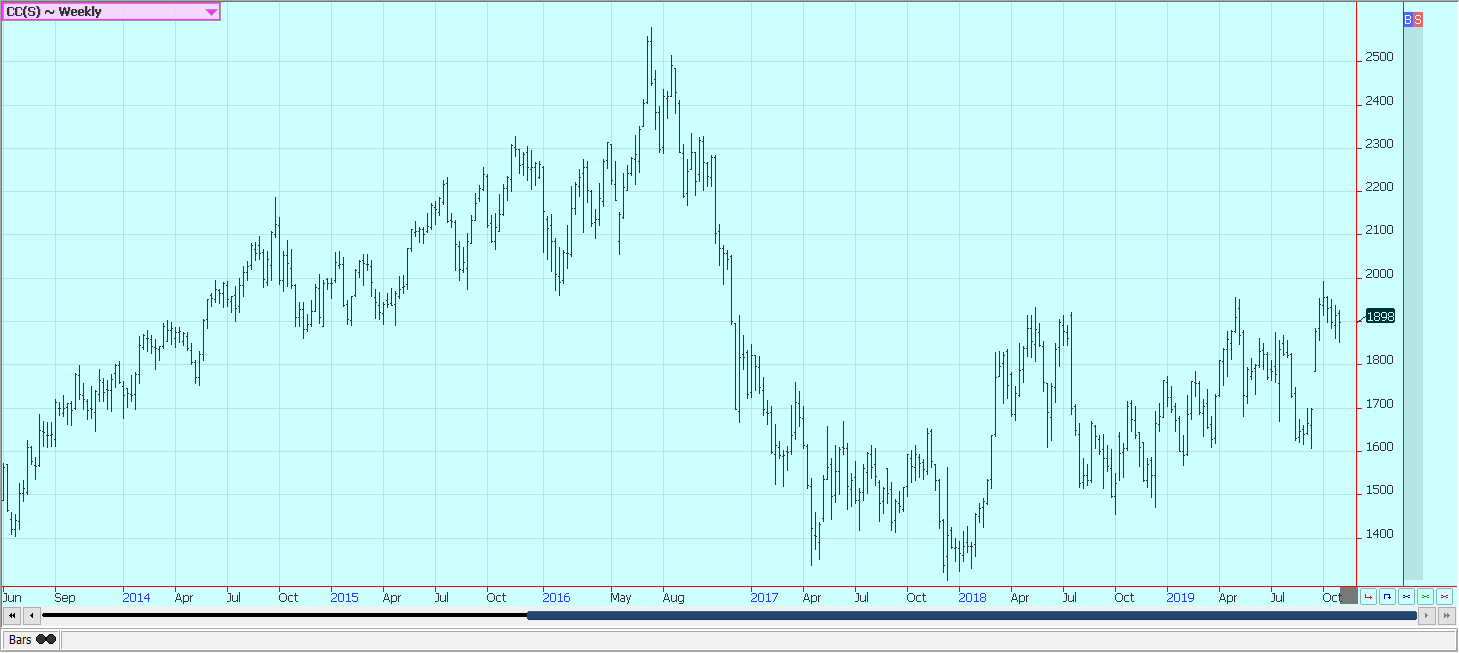The width and height of the screenshot is (1459, 653).
Task: Open the CC(S) ~ Weekly symbol dropdown
Action: [111, 11]
